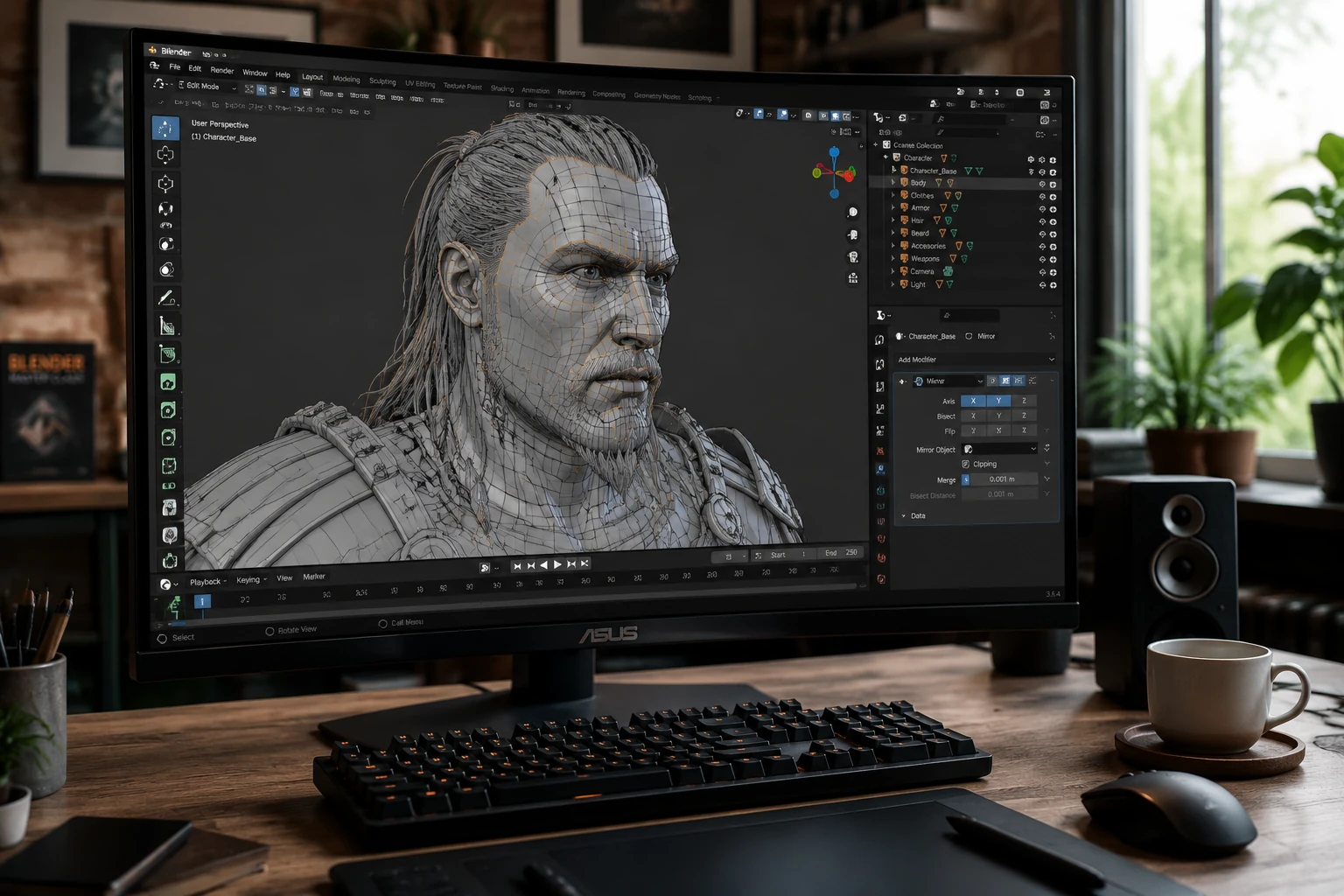The image size is (1344, 896).
Task: Toggle the Merge checkbox
Action: click(x=966, y=479)
